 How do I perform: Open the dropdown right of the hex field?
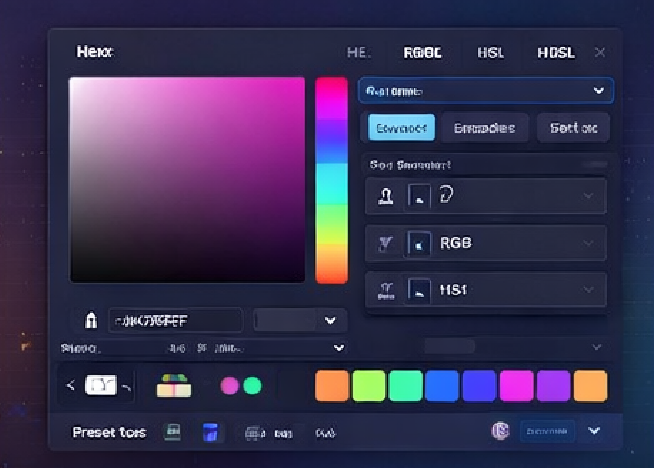300,320
